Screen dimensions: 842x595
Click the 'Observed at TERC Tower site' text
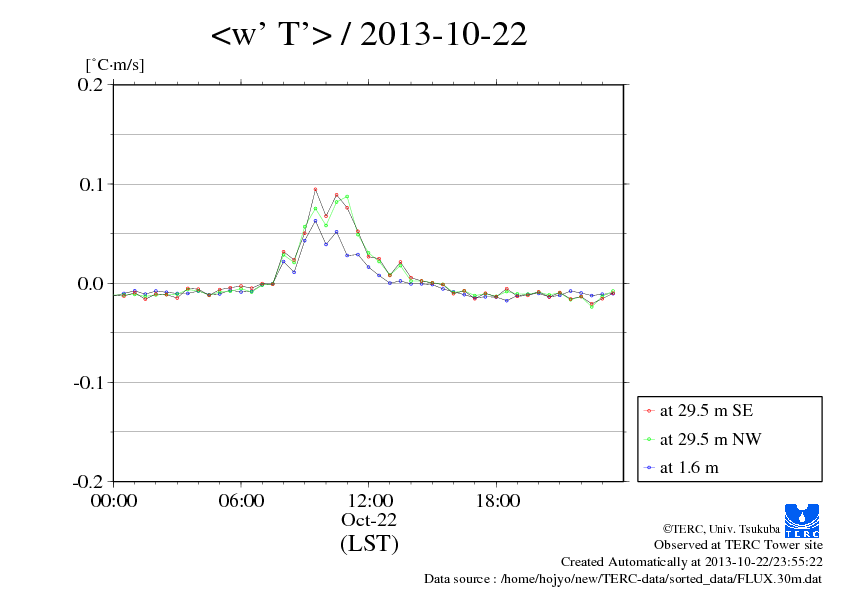(738, 545)
